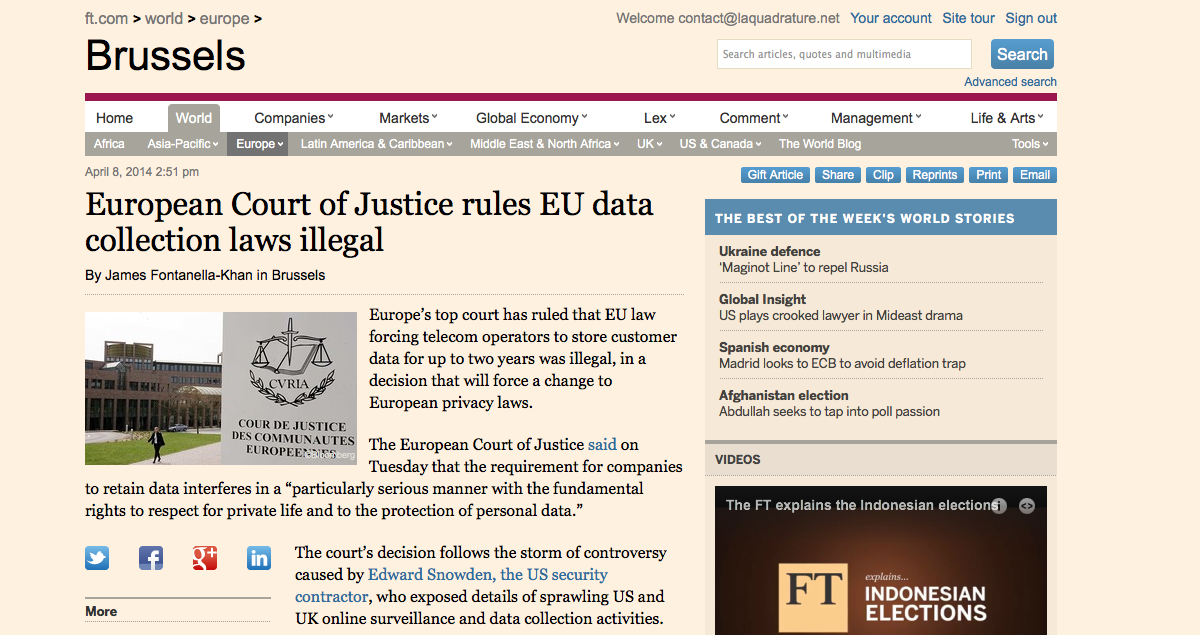The height and width of the screenshot is (635, 1200).
Task: Click the VIDEOS section header
Action: coord(738,460)
